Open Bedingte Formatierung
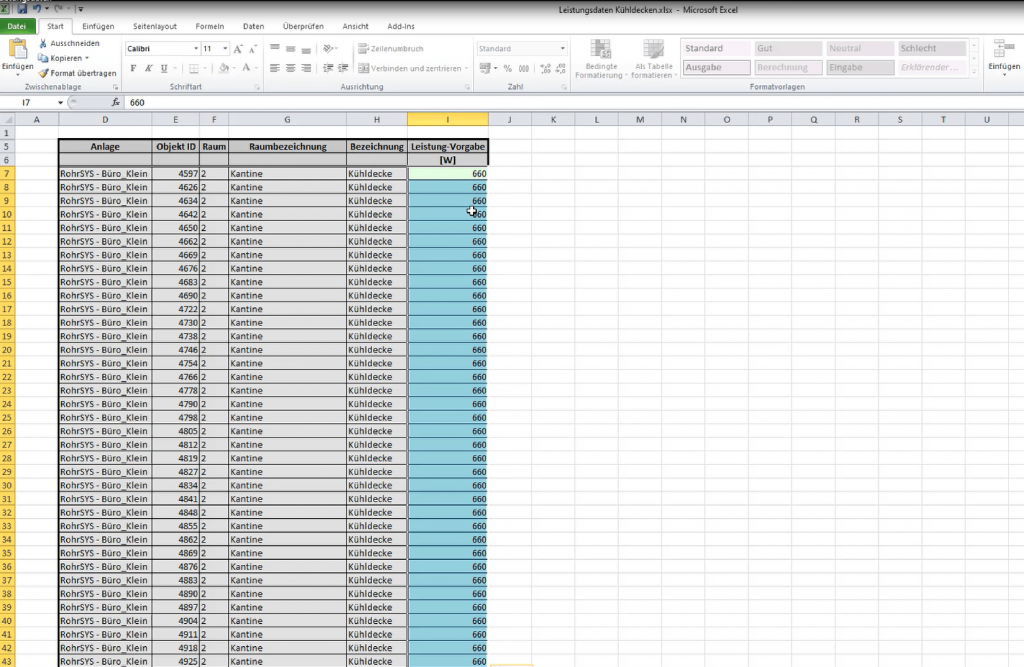 point(600,59)
